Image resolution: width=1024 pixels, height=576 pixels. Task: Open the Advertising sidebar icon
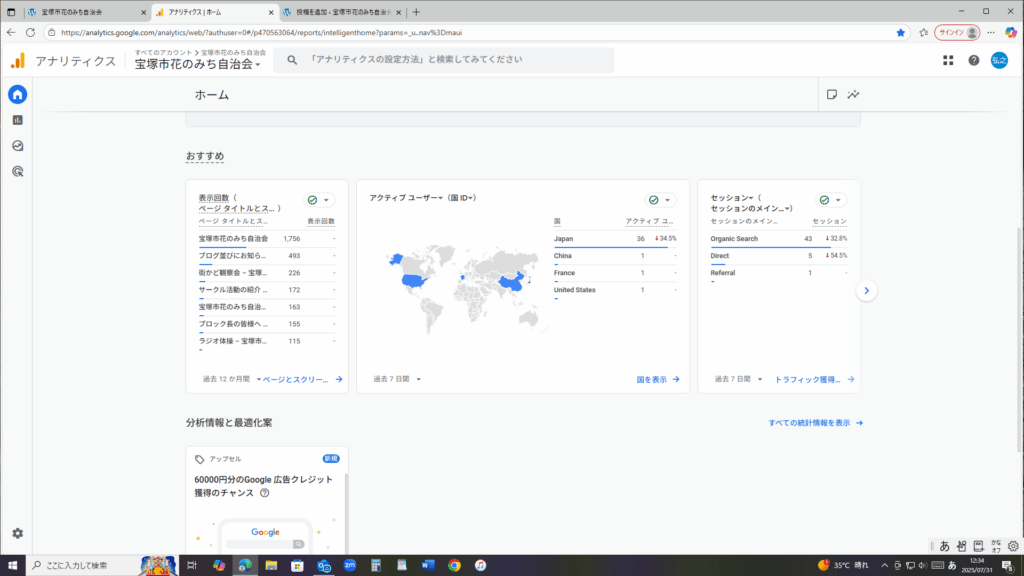coord(18,172)
